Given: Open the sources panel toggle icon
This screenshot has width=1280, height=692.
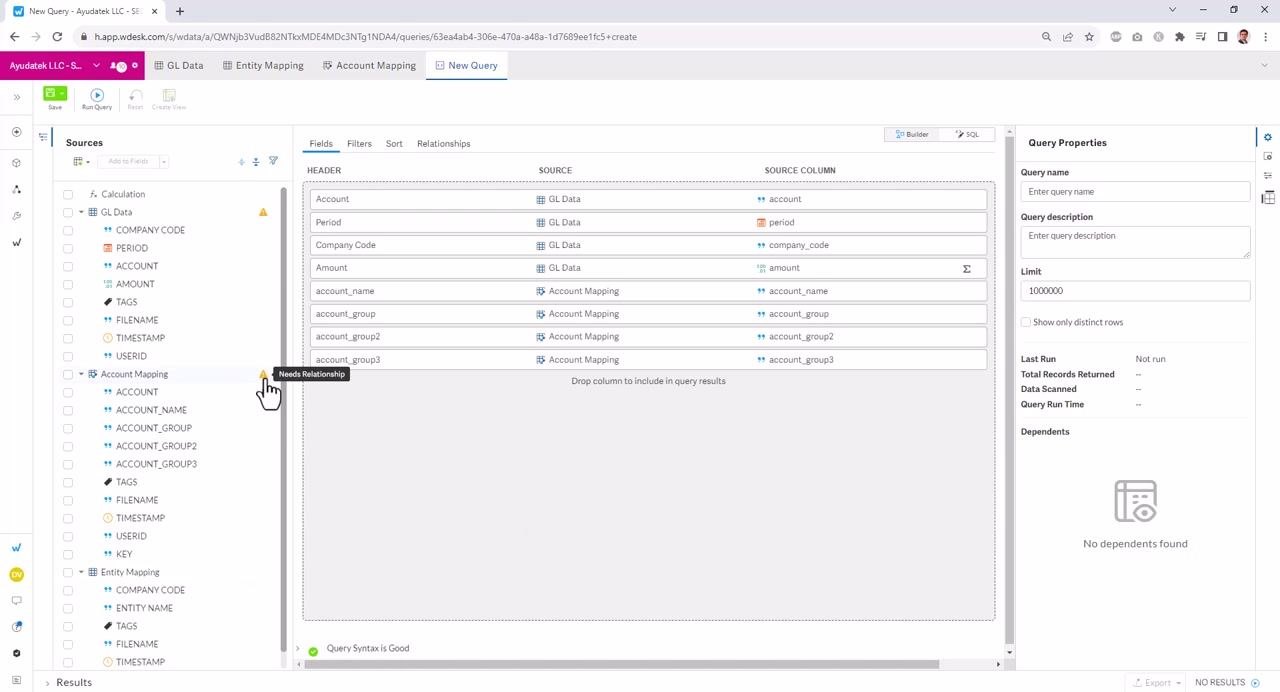Looking at the screenshot, I should point(43,136).
